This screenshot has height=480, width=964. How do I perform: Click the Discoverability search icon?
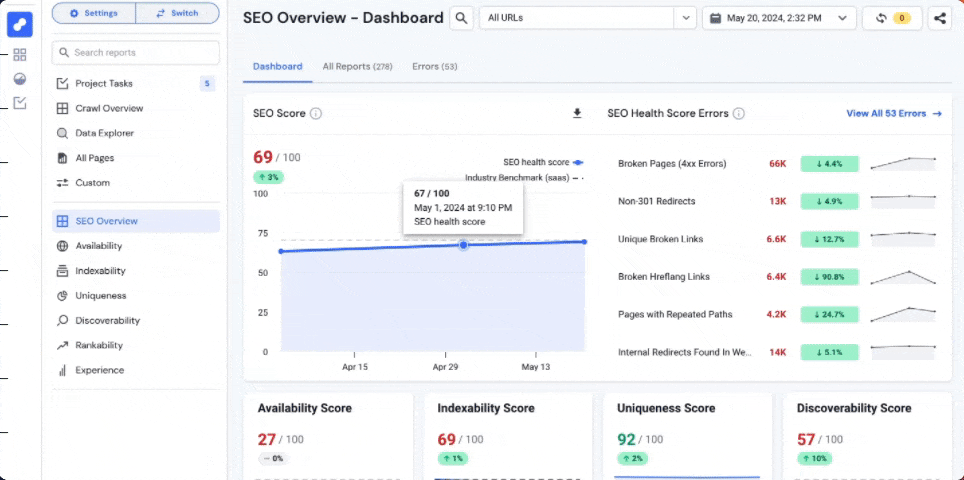[x=62, y=320]
